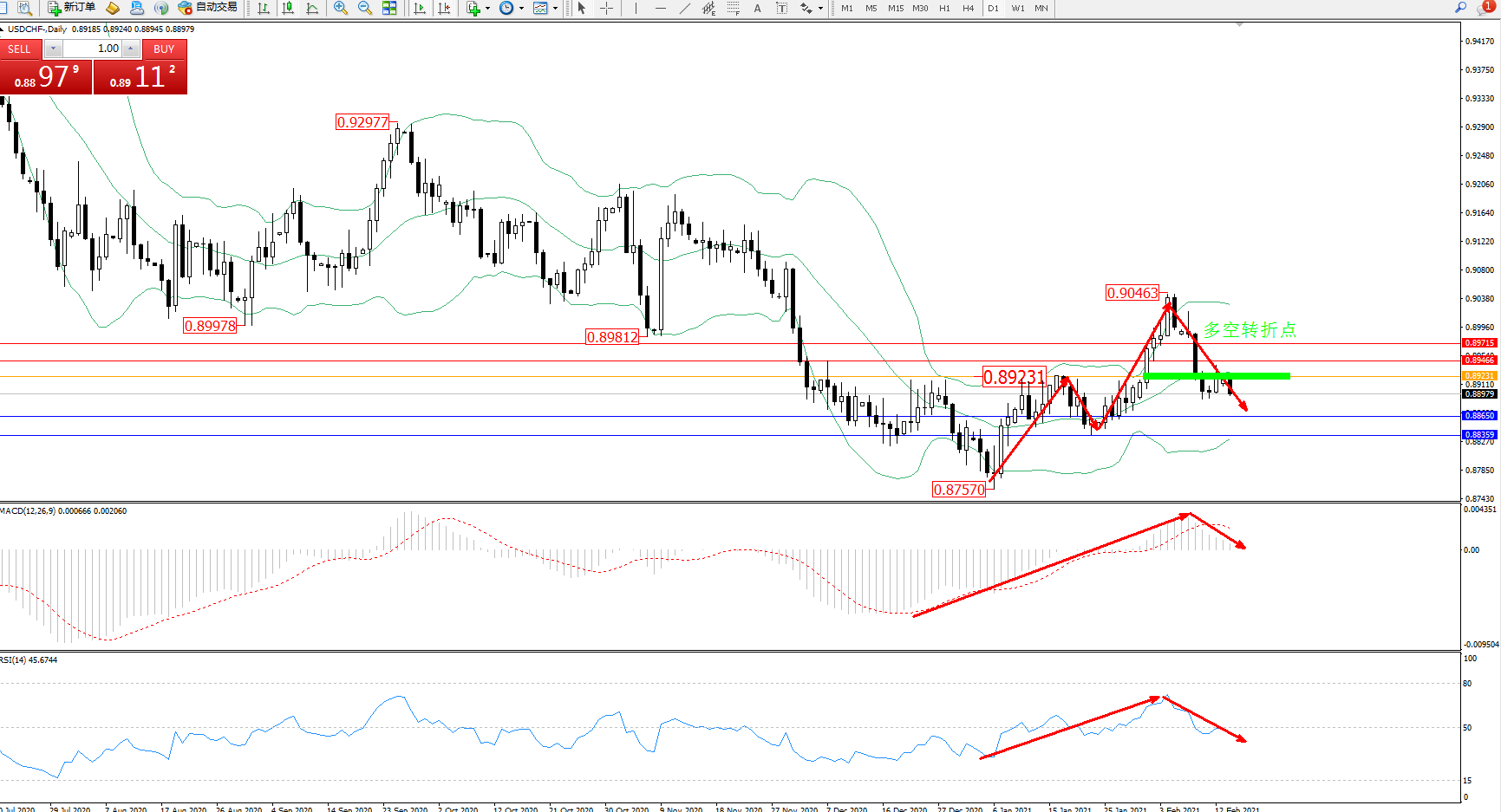
Task: Open the chart templates dropdown
Action: click(x=555, y=8)
